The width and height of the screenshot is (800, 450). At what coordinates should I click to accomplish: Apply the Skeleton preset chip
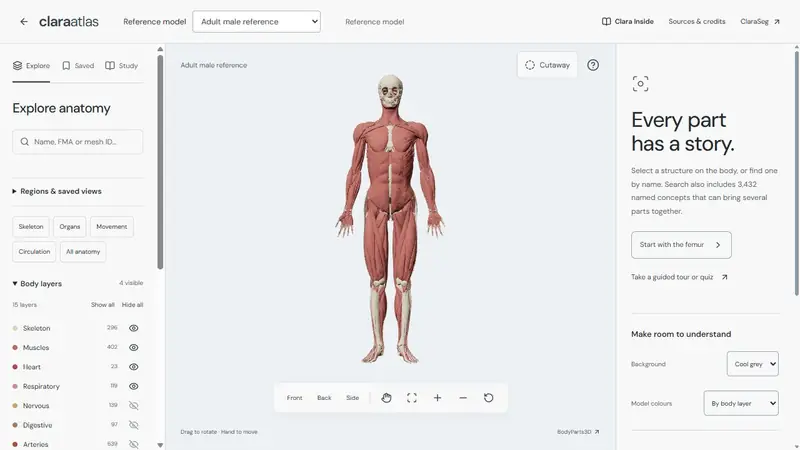[x=31, y=227]
